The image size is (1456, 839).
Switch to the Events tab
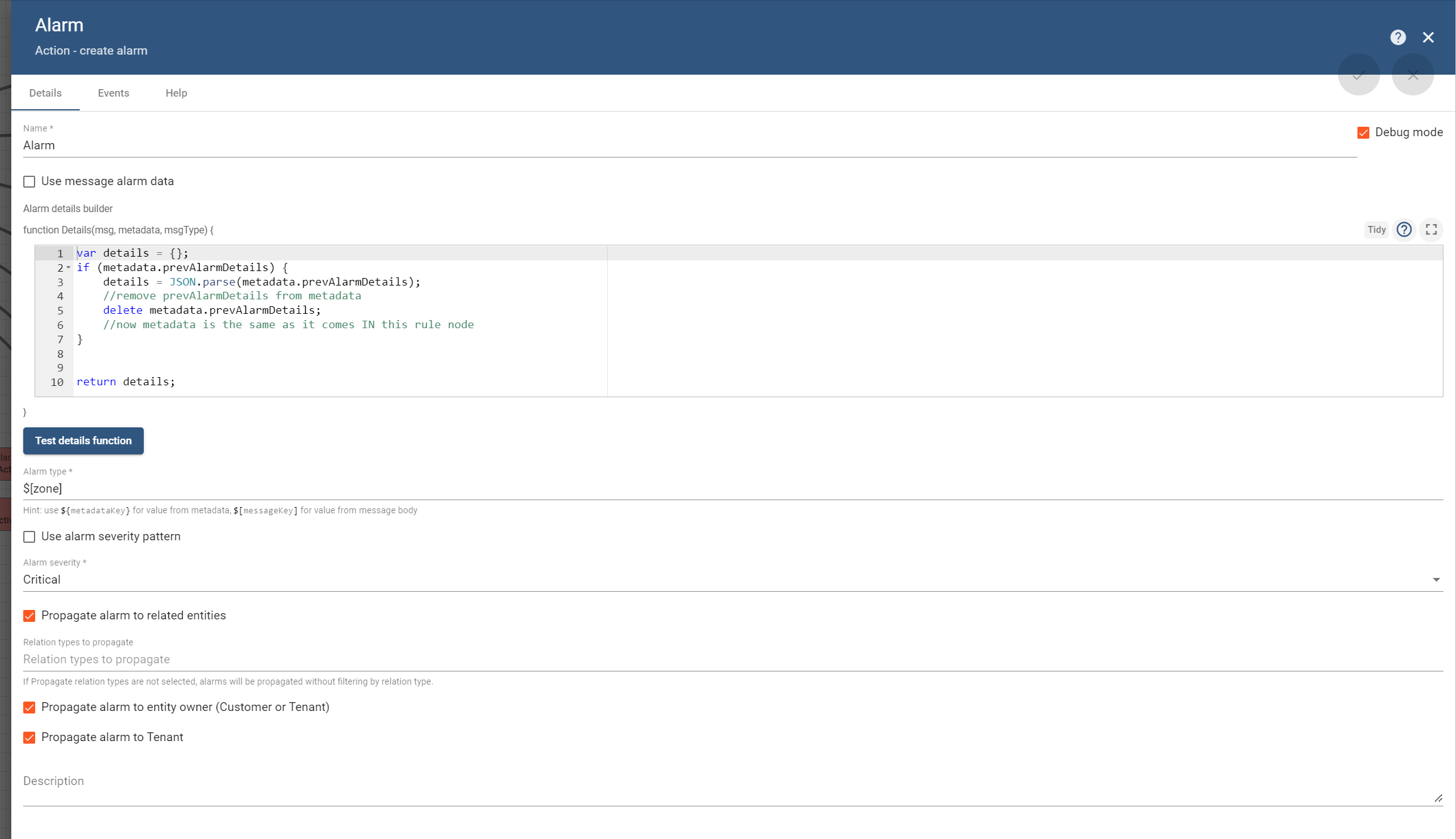(113, 93)
